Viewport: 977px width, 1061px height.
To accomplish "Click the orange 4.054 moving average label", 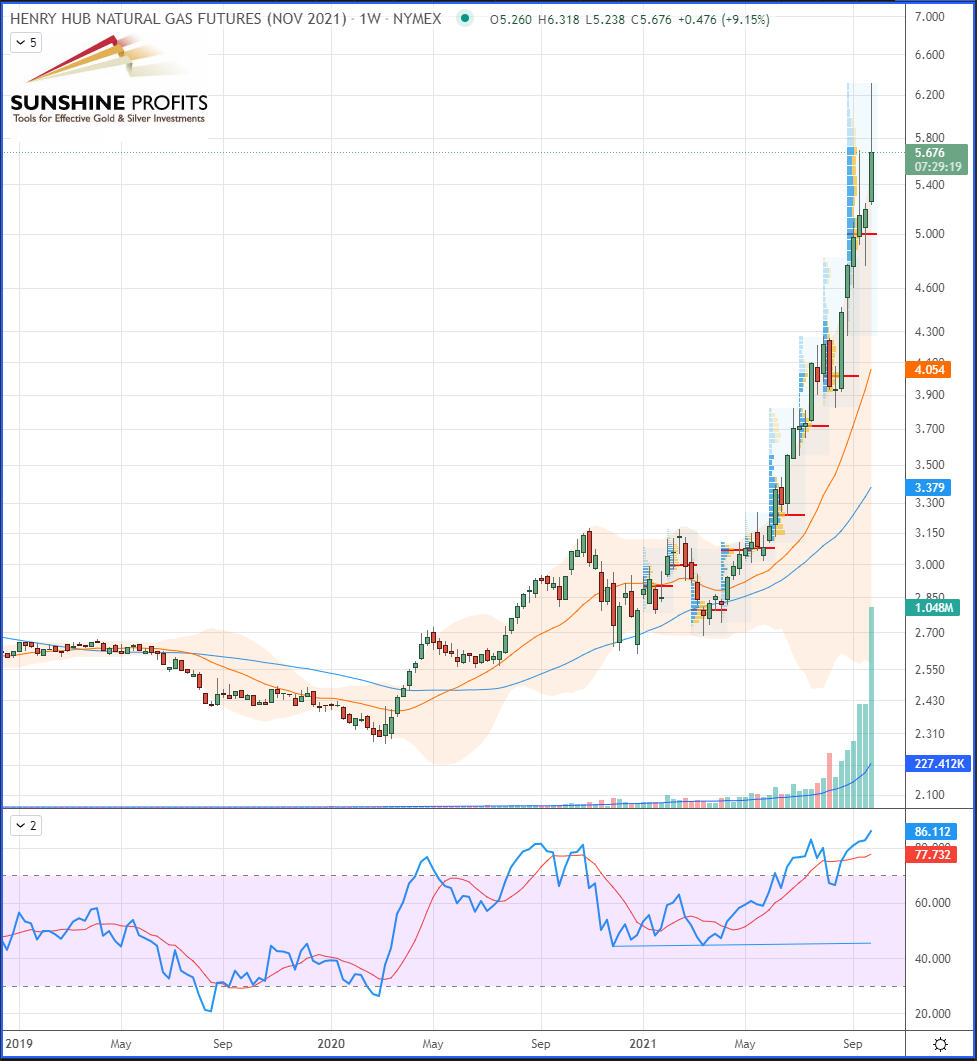I will (x=929, y=369).
